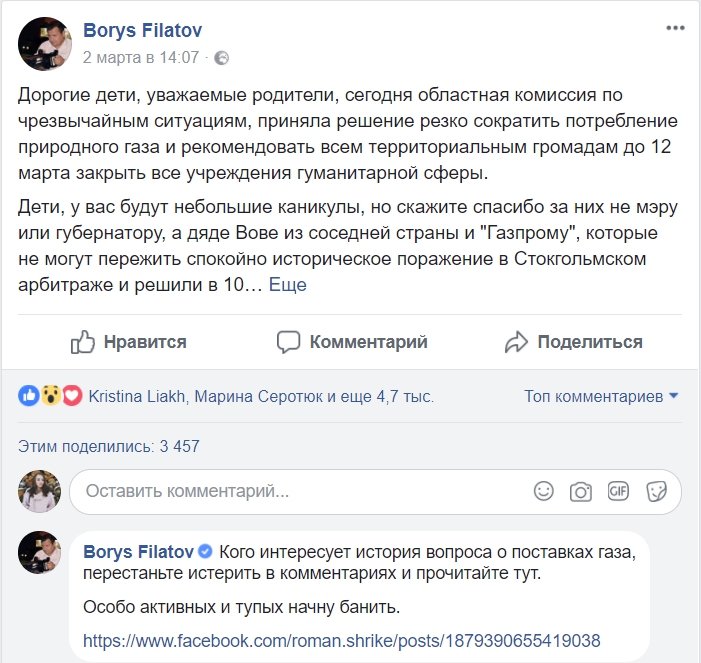Show who shared via Этим поделились: 3 457
The image size is (701, 663).
pos(110,446)
